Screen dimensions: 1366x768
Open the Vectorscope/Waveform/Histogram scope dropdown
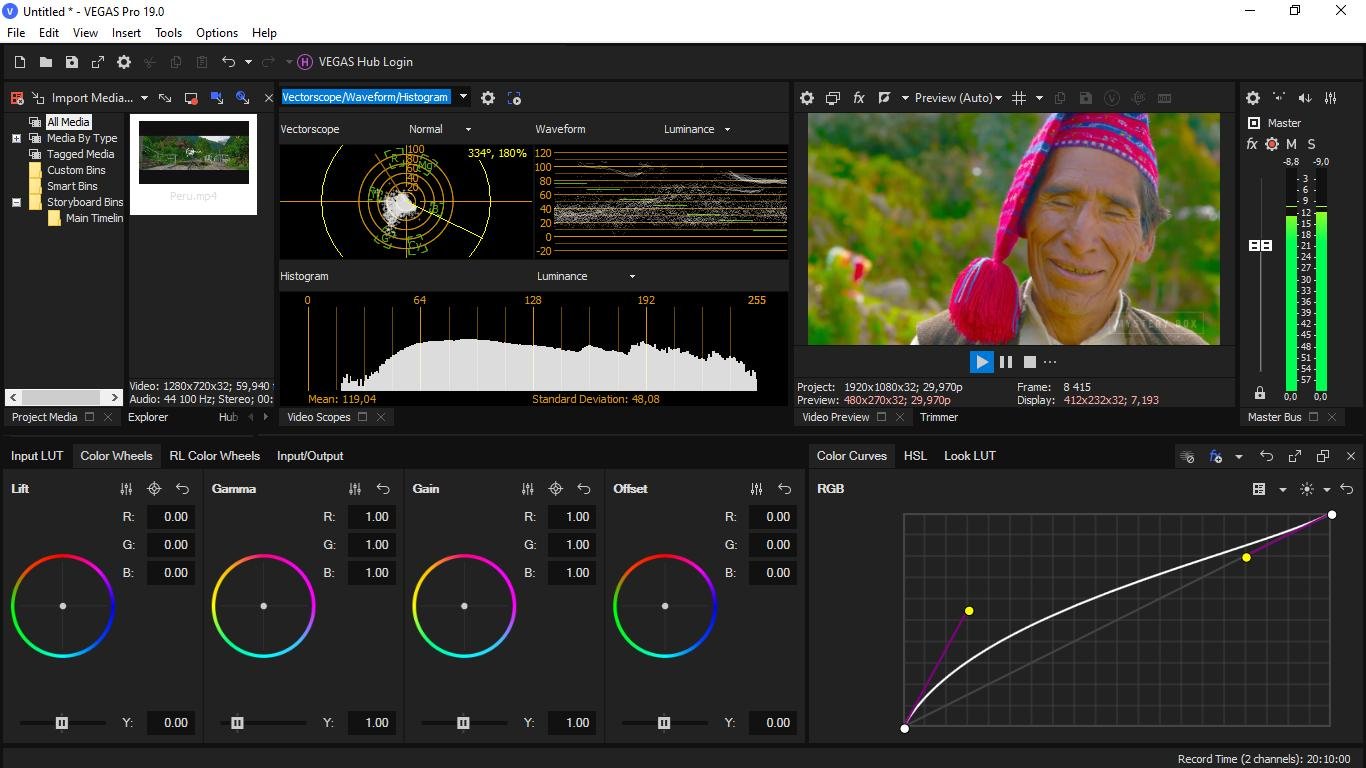(x=463, y=97)
